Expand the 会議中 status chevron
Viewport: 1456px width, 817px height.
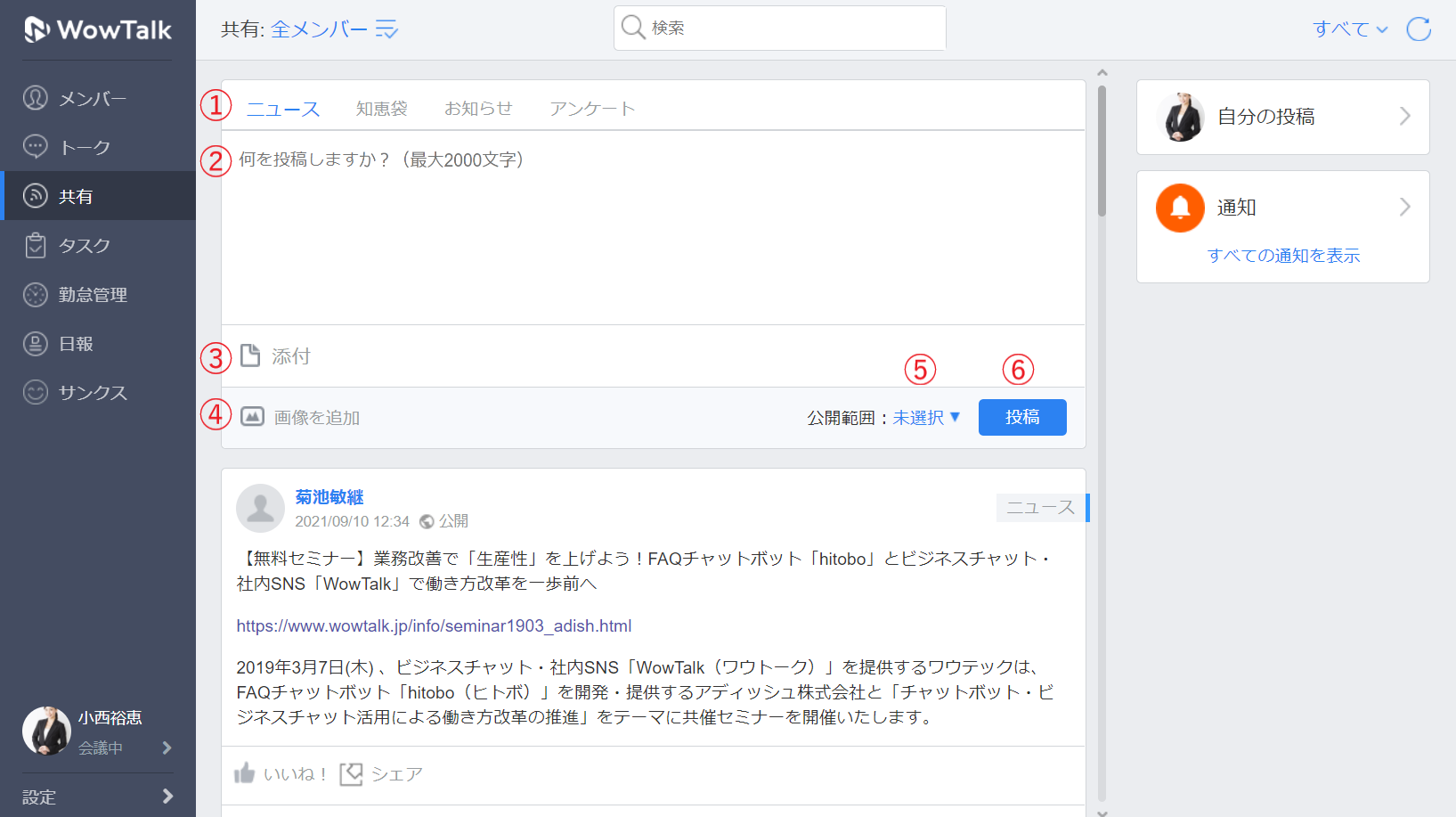pos(167,748)
